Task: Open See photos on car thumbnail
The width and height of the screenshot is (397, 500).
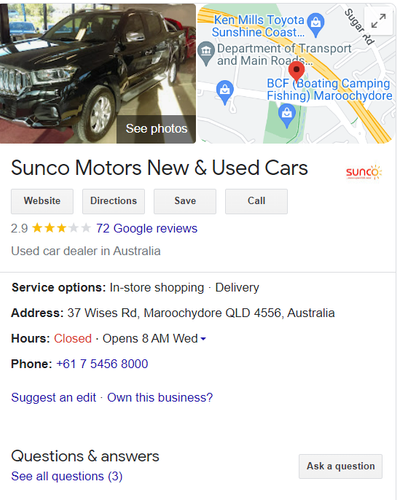Action: (x=156, y=129)
